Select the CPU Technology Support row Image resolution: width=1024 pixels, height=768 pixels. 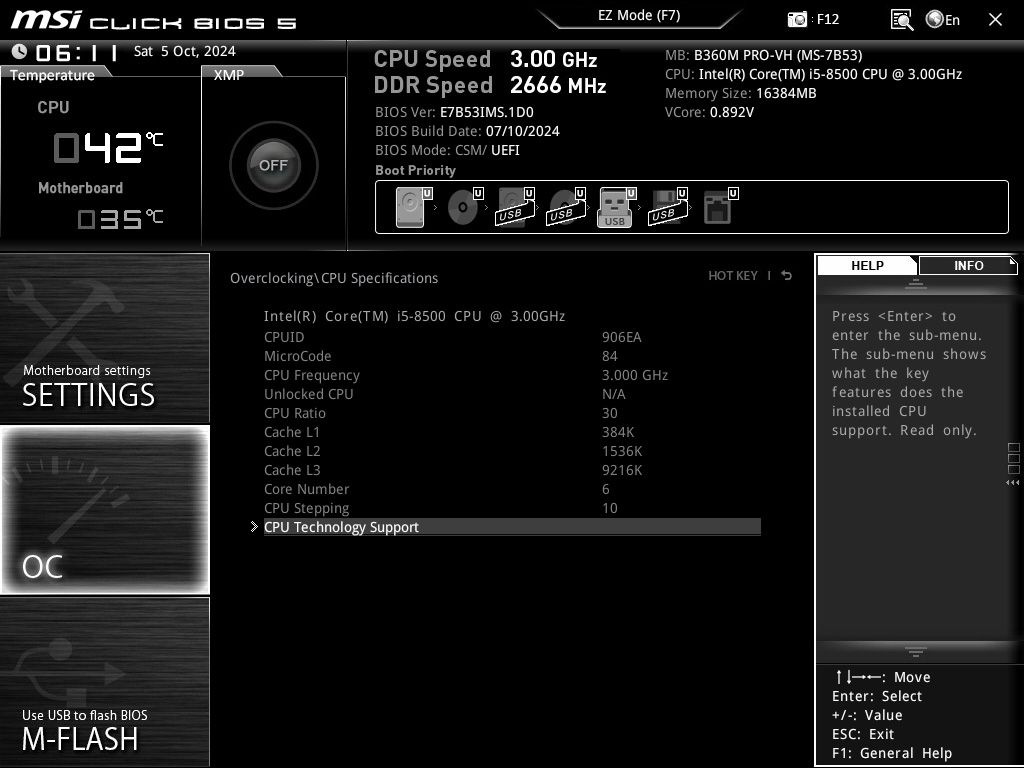tap(512, 527)
